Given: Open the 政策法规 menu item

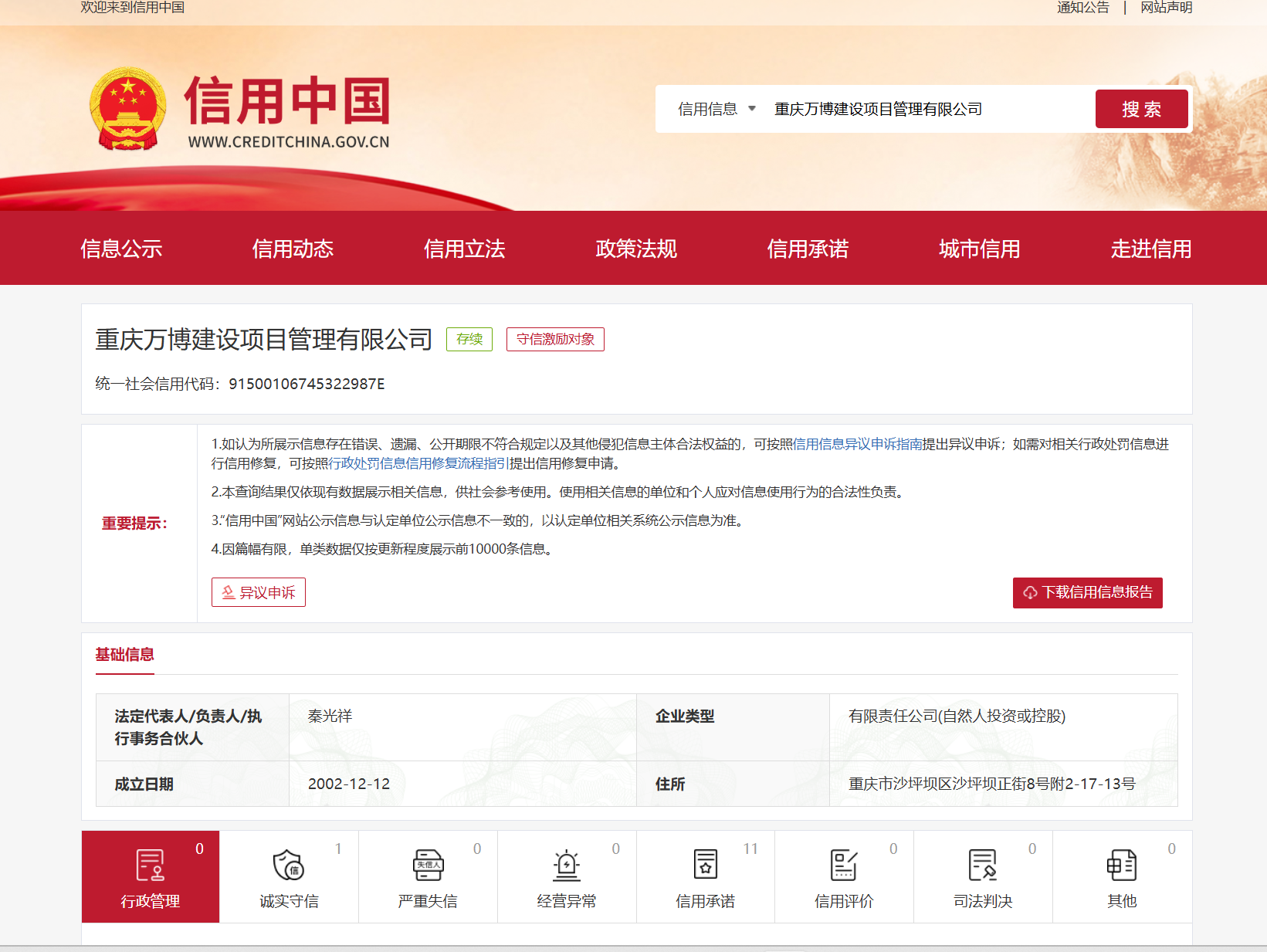Looking at the screenshot, I should [x=636, y=249].
